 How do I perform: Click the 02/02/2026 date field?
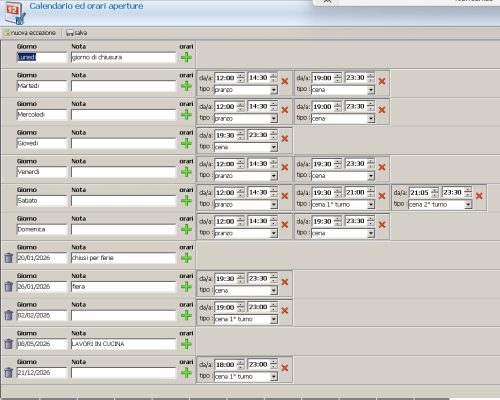[x=42, y=315]
